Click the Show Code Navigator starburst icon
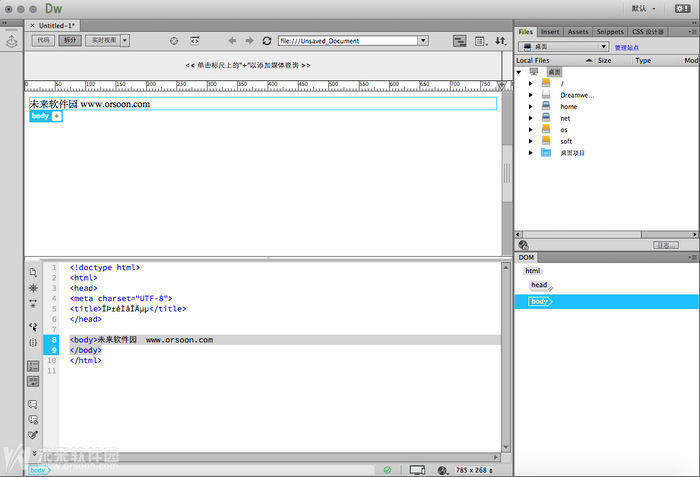The height and width of the screenshot is (477, 700). 33,288
